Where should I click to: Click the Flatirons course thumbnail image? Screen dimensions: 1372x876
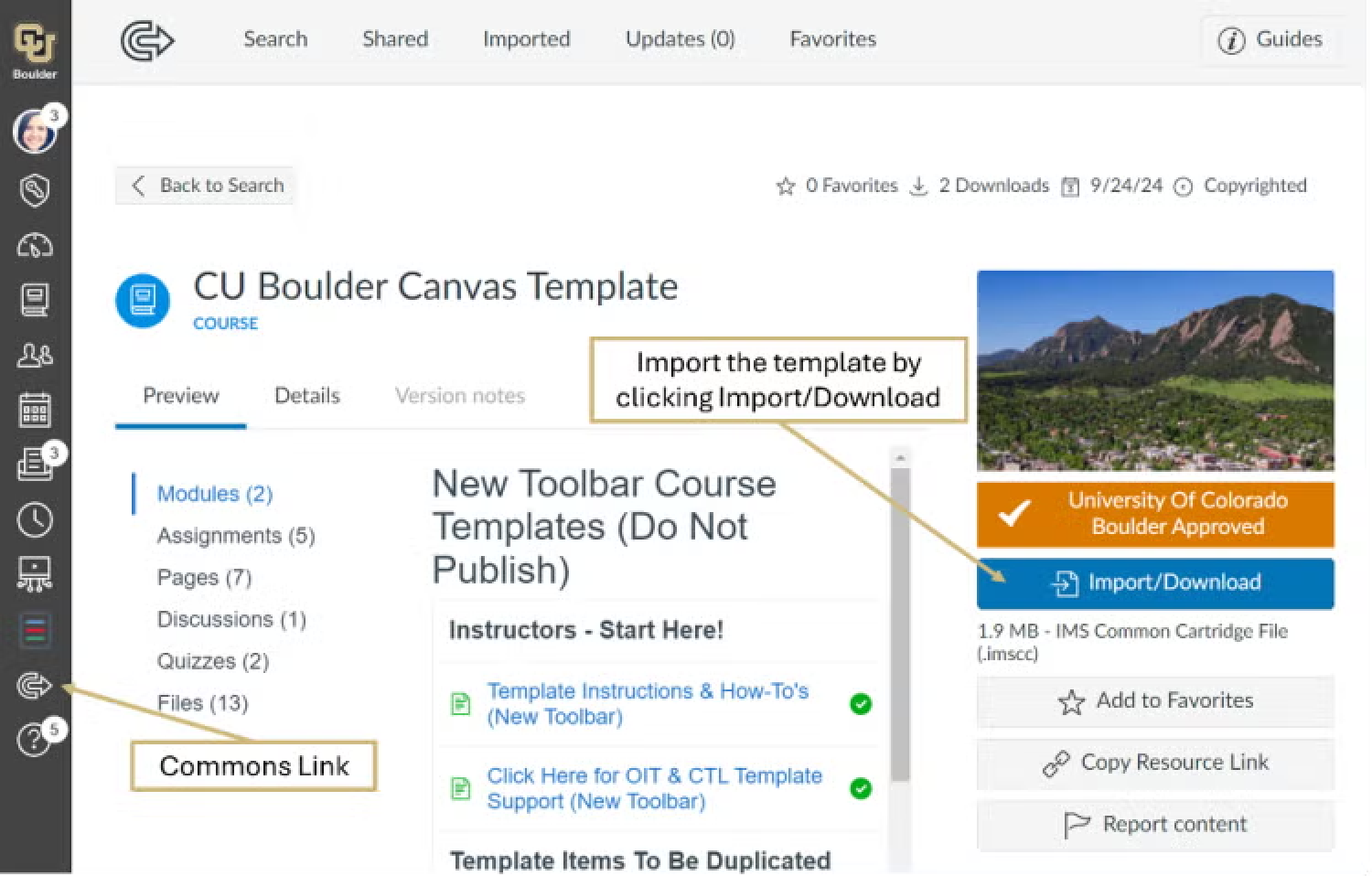click(1155, 370)
